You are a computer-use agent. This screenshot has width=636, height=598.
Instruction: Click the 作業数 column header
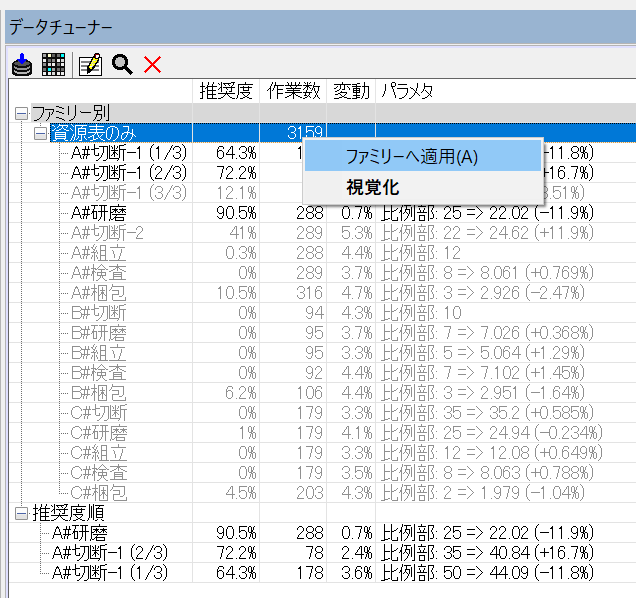294,91
